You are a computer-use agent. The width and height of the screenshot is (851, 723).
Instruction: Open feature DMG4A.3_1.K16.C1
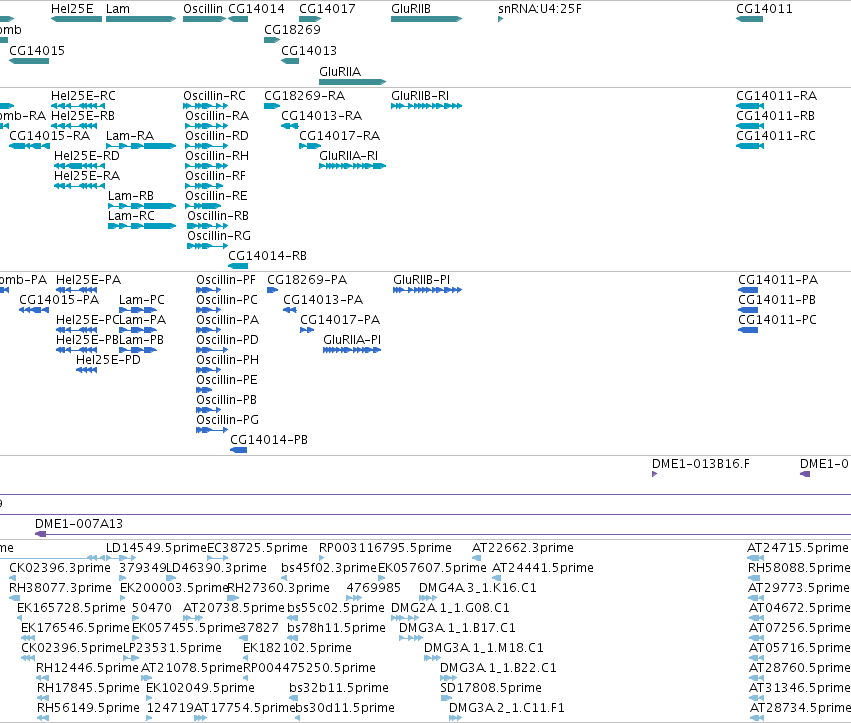pos(478,588)
